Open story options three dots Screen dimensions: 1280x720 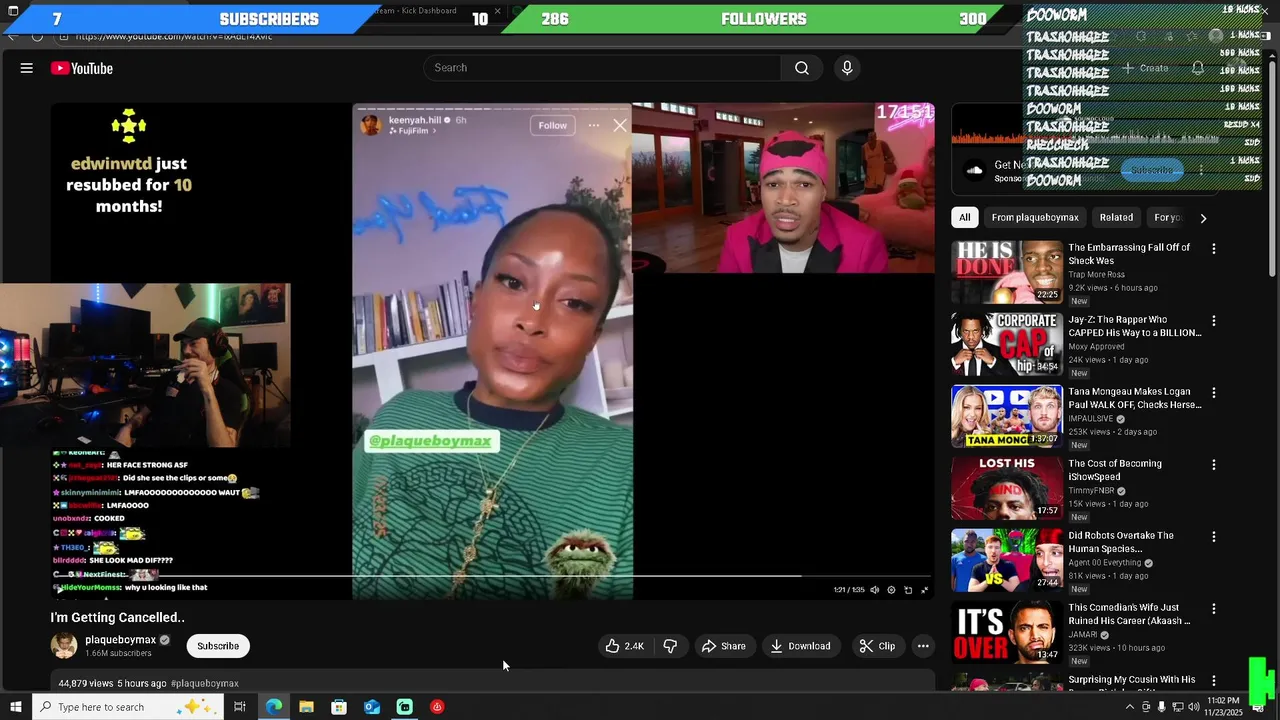coord(594,125)
